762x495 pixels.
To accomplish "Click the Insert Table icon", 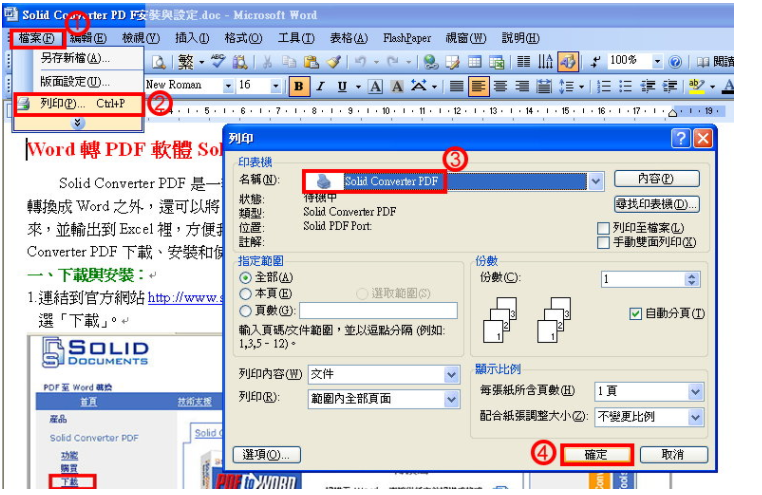I will [475, 62].
